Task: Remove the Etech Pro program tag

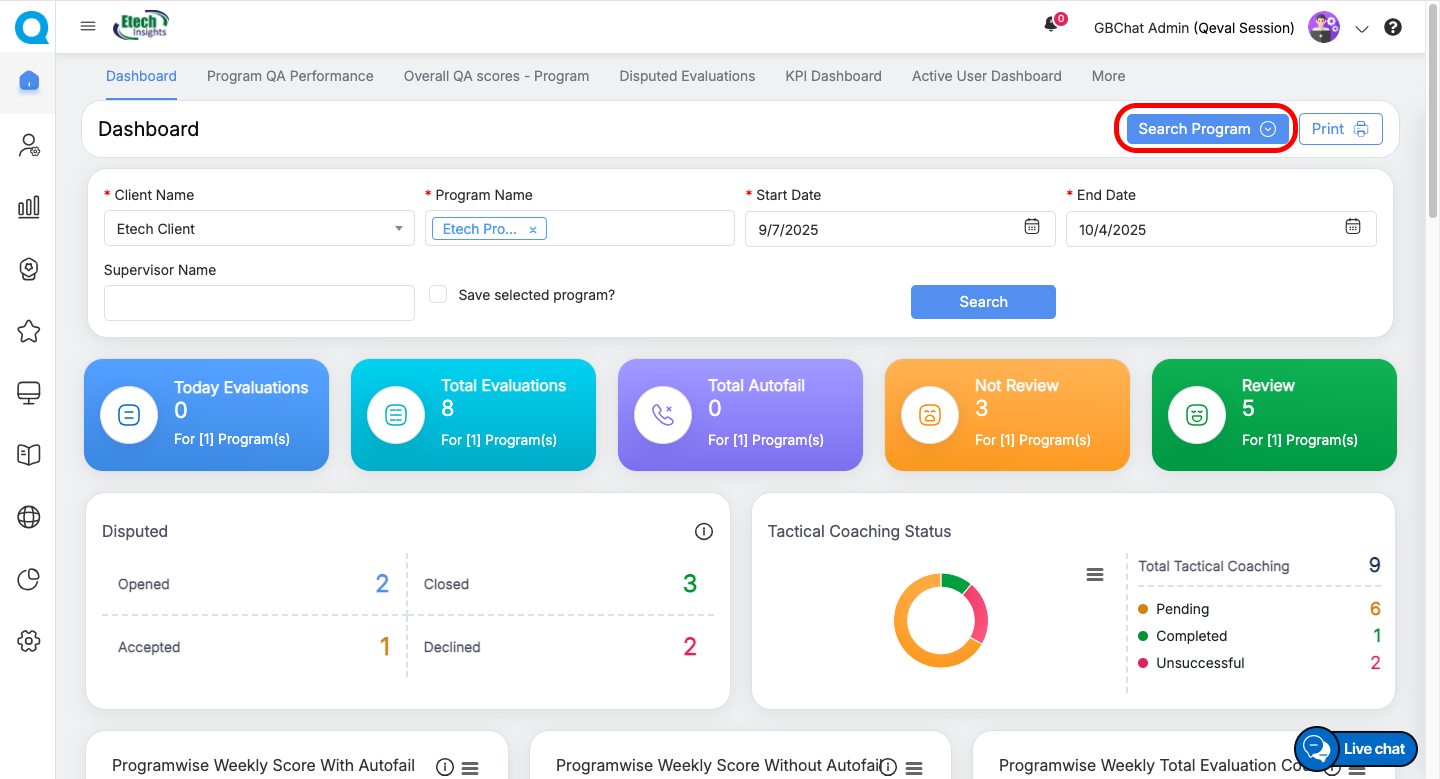Action: pyautogui.click(x=533, y=230)
